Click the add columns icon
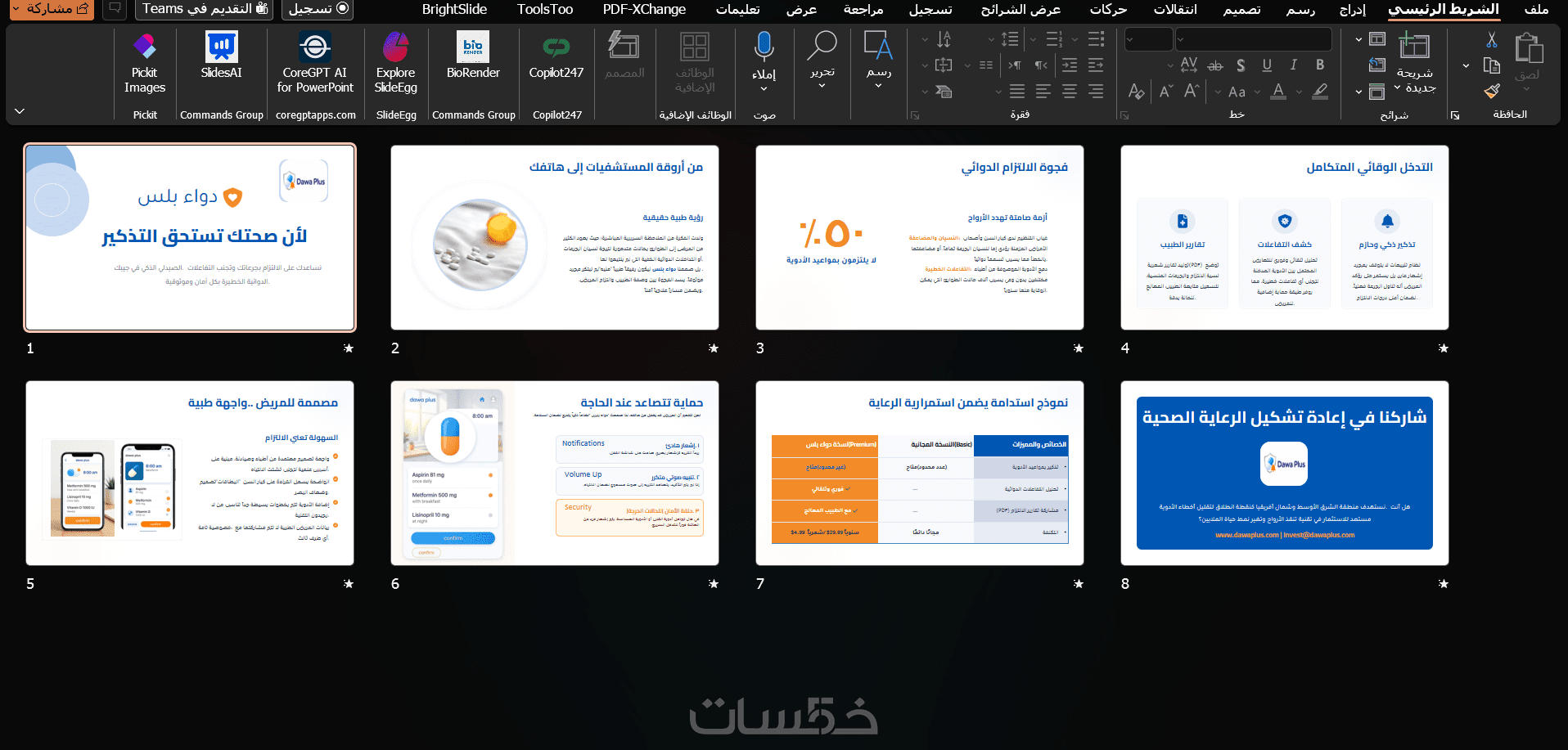Screen dimensions: 1568x750 tap(985, 65)
